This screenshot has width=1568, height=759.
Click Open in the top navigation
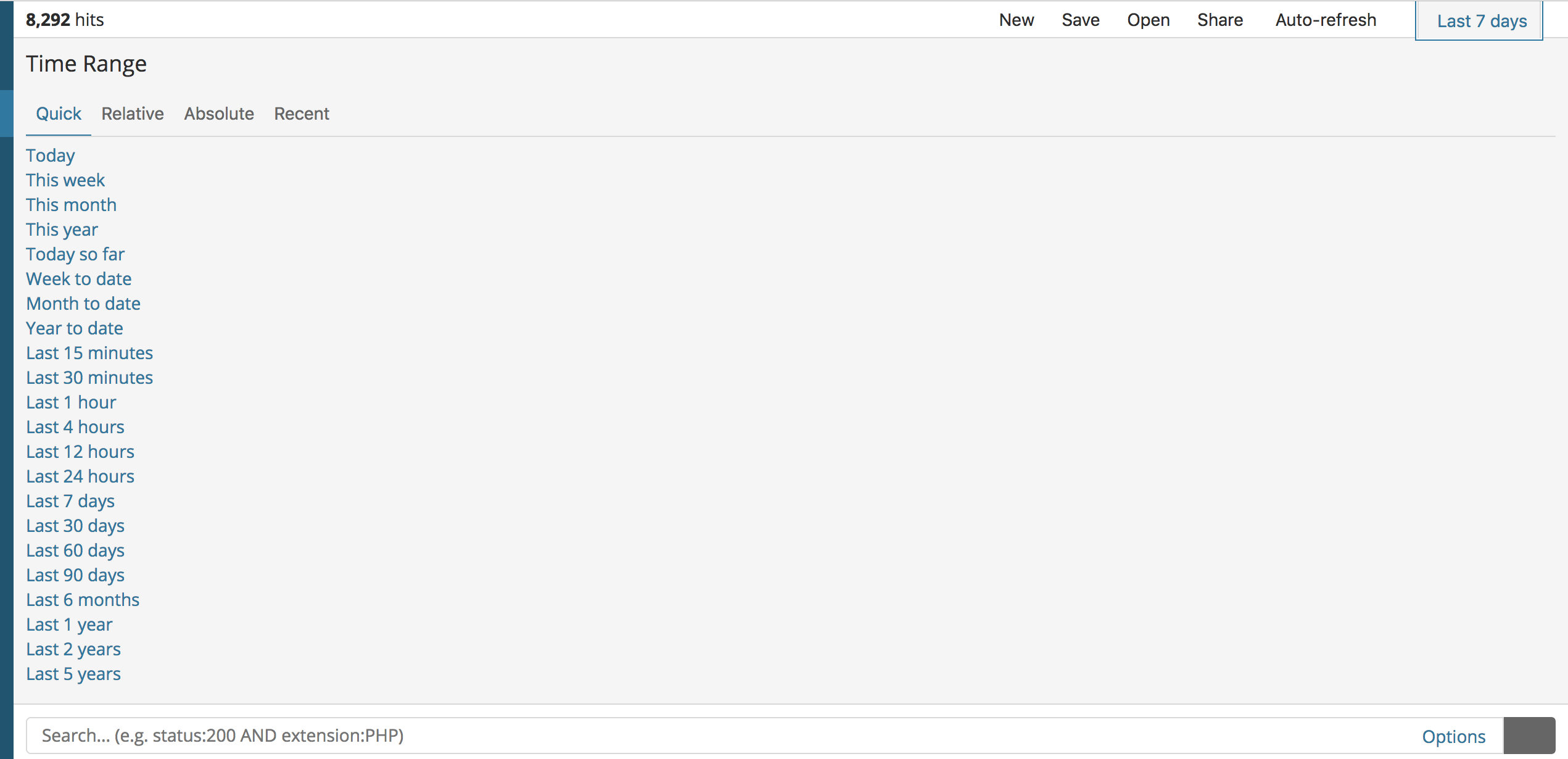(x=1148, y=20)
